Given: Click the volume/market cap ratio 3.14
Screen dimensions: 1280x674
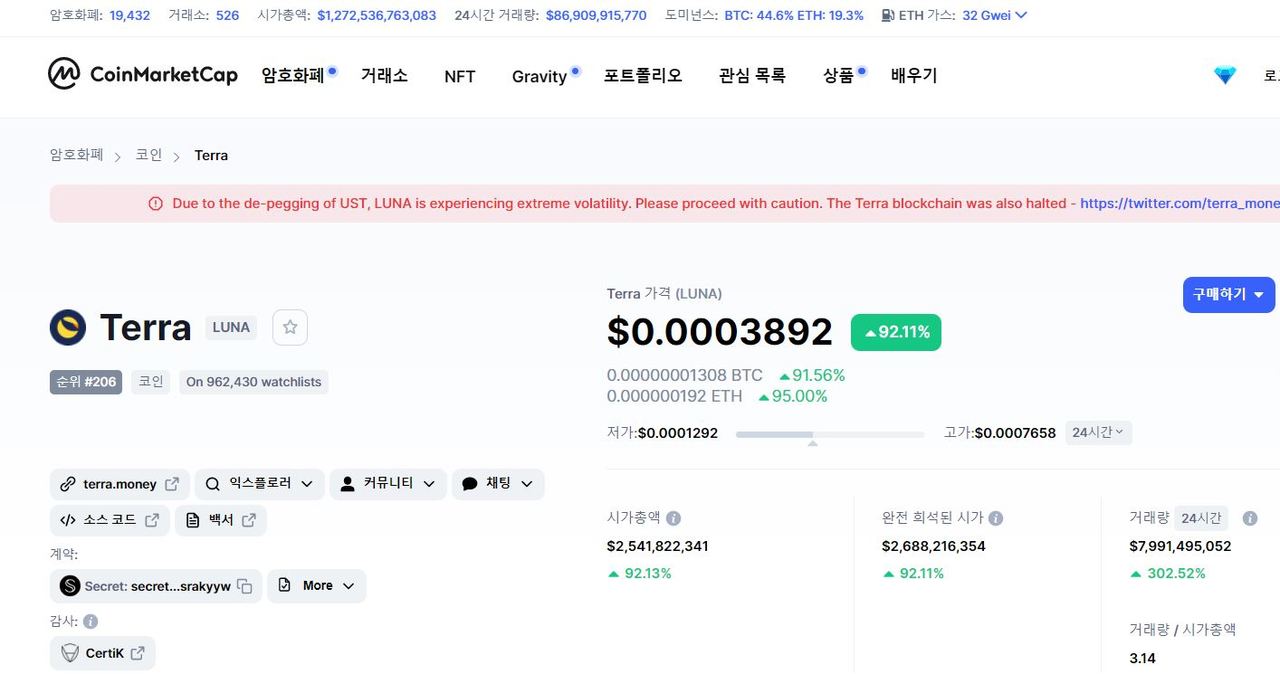Looking at the screenshot, I should click(x=1143, y=658).
